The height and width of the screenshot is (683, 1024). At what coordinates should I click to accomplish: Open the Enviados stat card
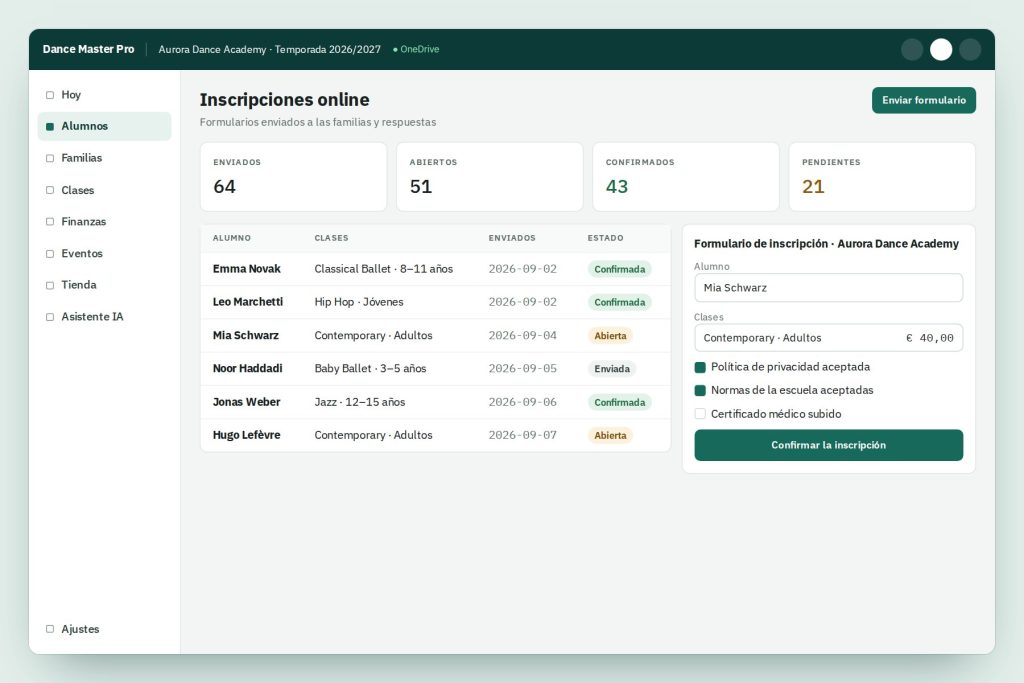pyautogui.click(x=293, y=177)
